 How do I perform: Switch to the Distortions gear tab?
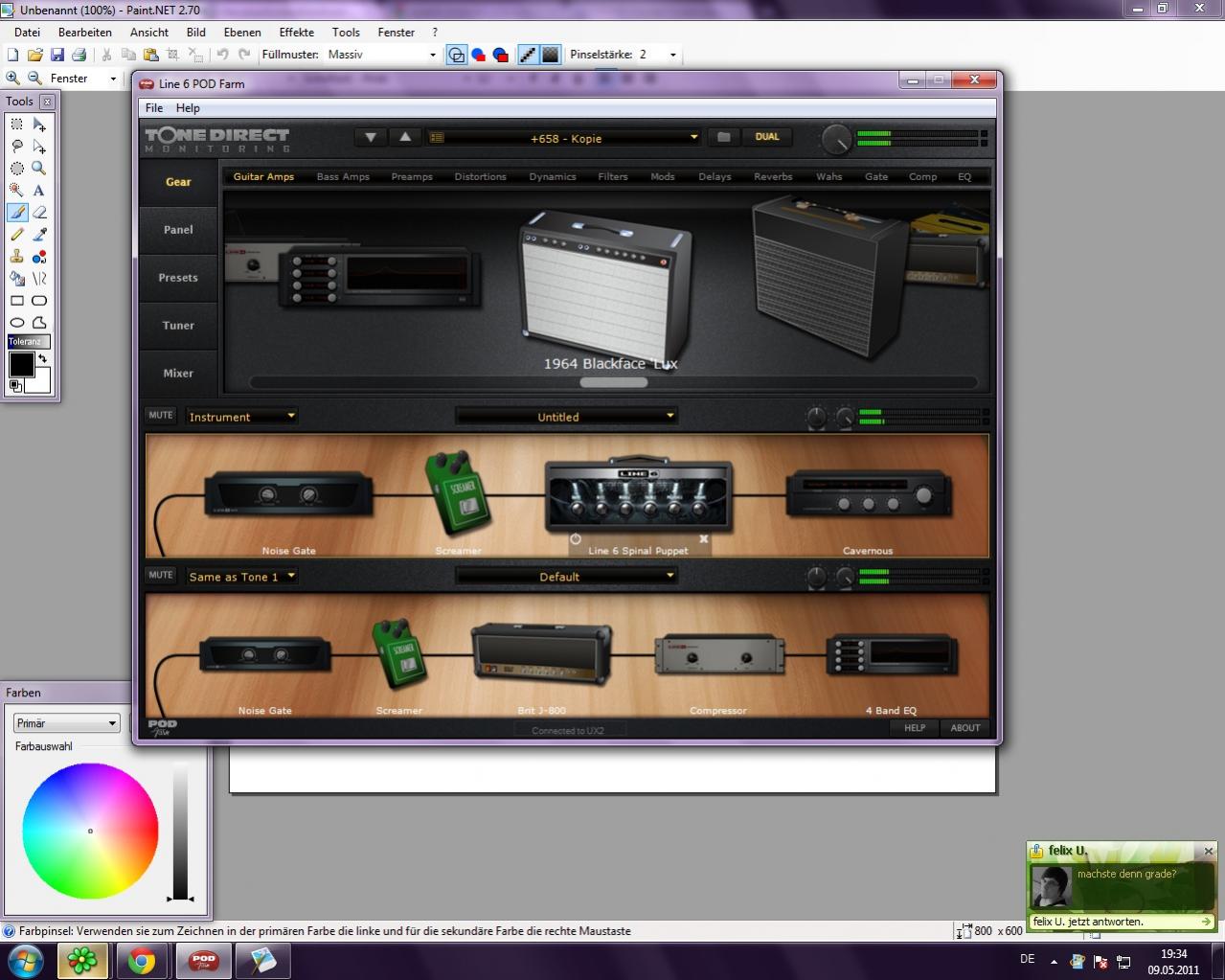[x=480, y=176]
